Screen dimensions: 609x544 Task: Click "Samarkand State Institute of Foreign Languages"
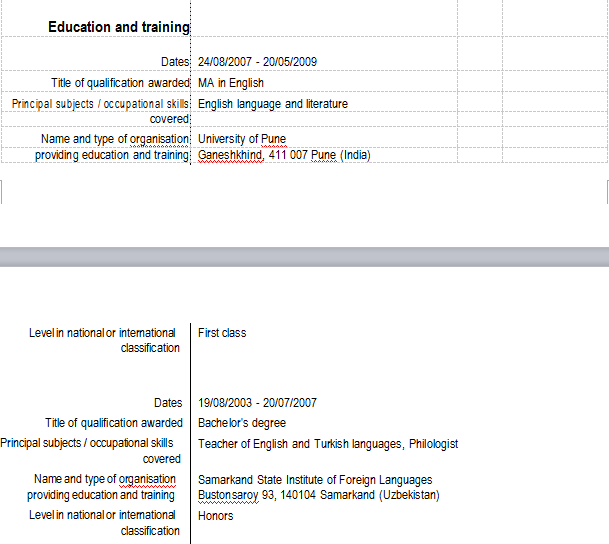[314, 480]
